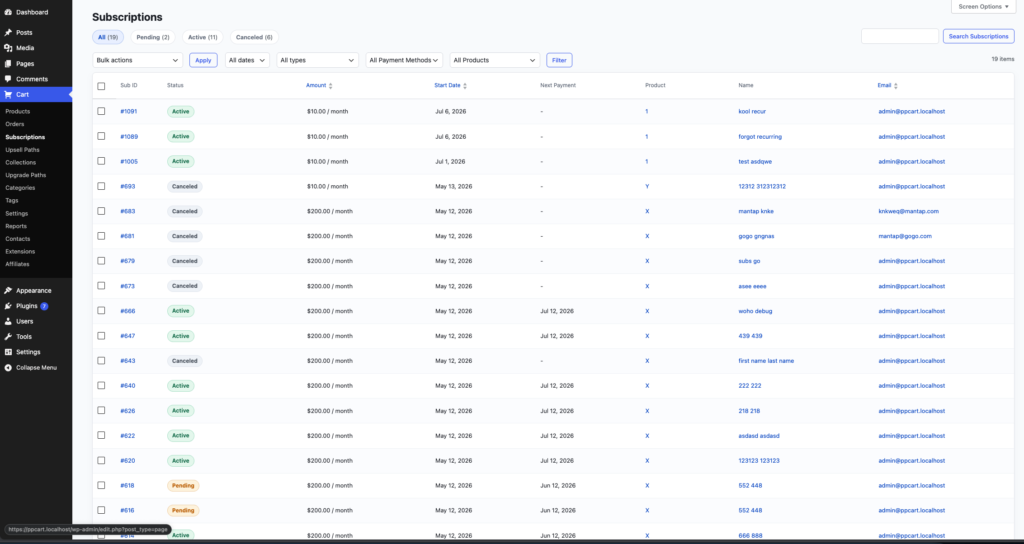Open the All Payment Methods dropdown

404,60
